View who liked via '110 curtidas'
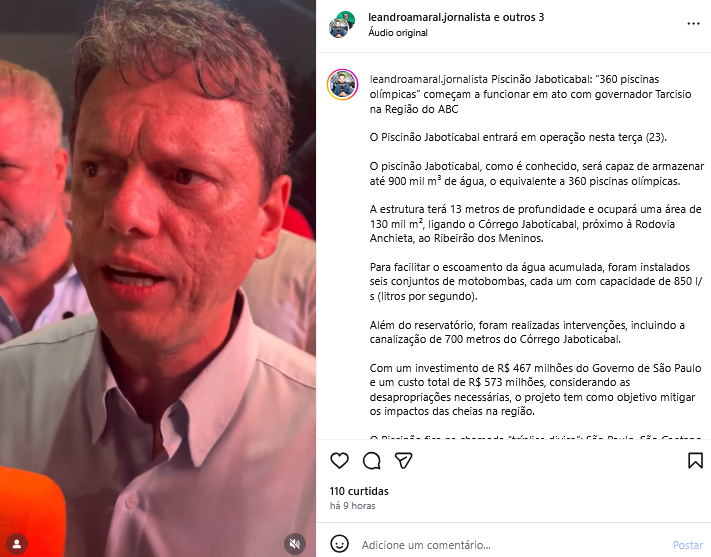 (359, 491)
